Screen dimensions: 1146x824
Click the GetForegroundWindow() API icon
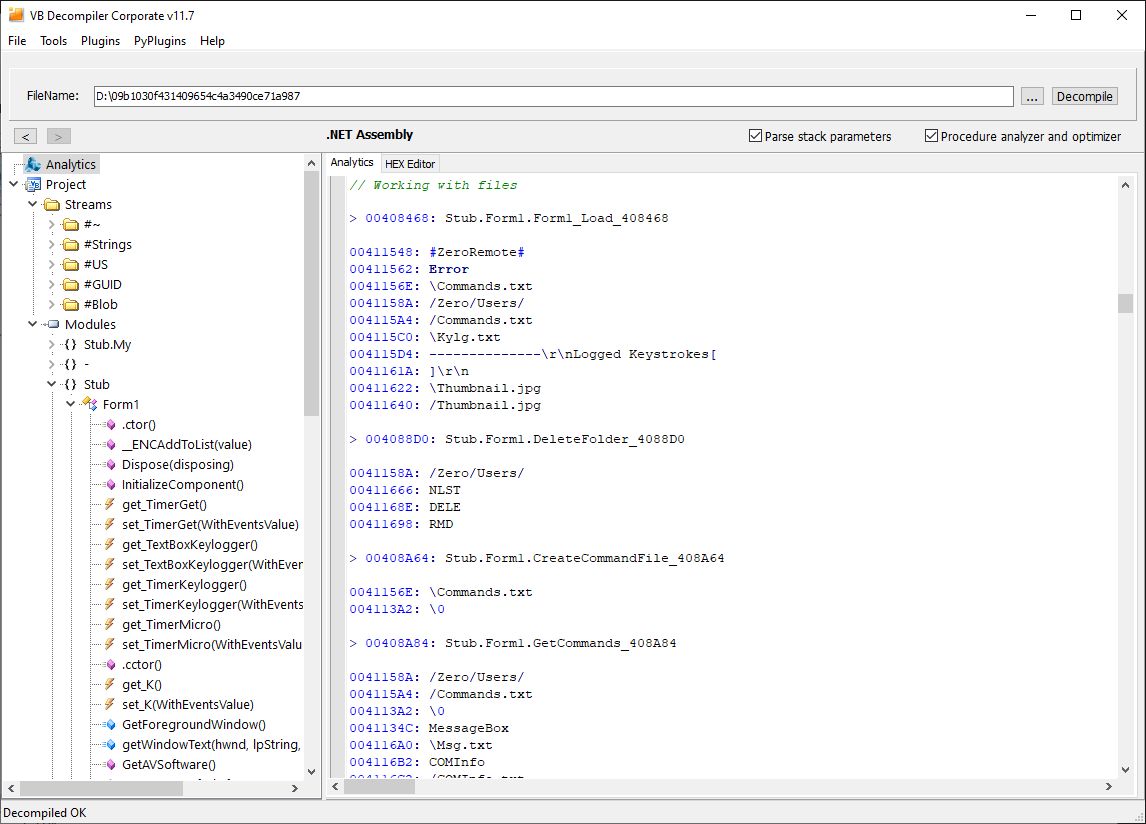coord(110,725)
